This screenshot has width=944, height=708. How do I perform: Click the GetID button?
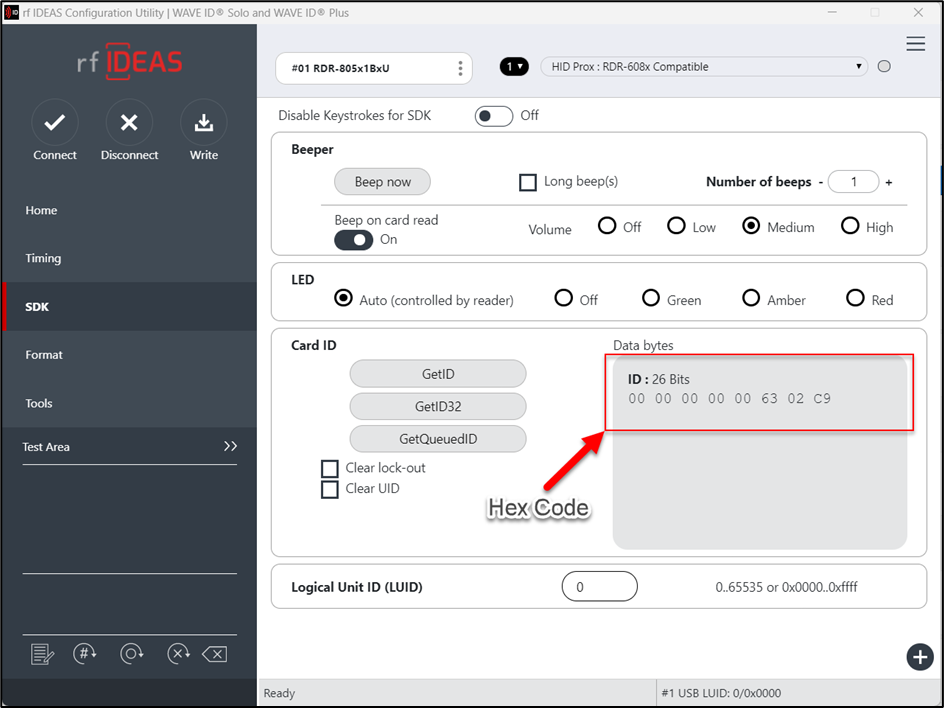(x=438, y=374)
